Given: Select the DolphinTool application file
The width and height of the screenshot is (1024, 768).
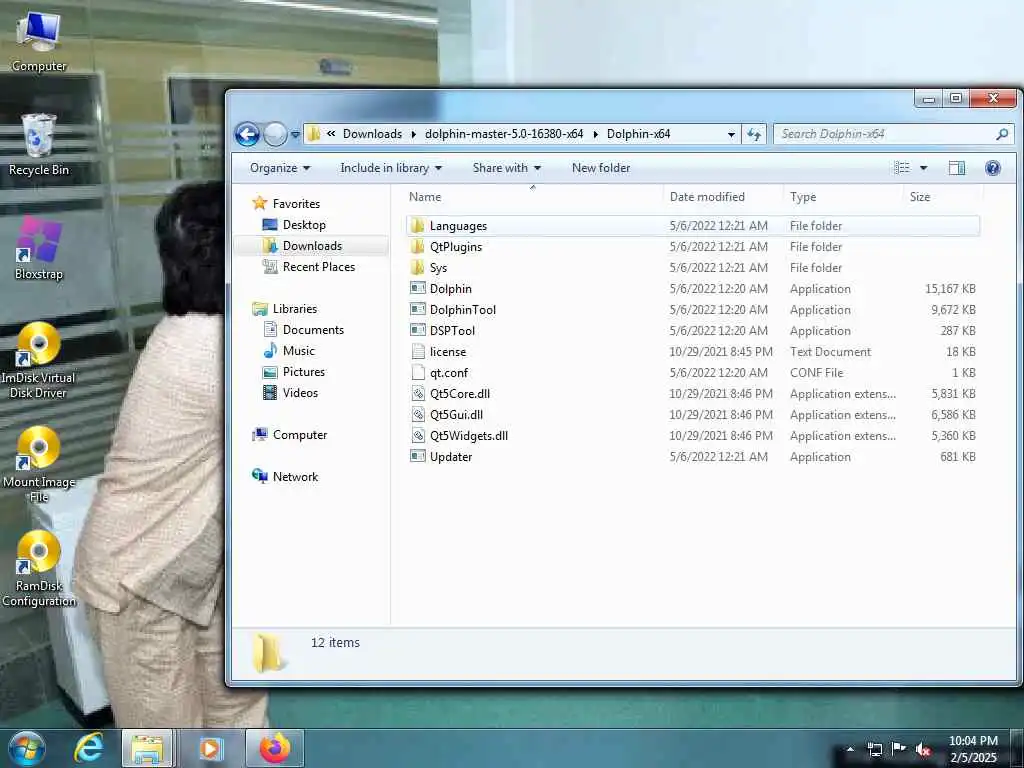Looking at the screenshot, I should 692,310.
